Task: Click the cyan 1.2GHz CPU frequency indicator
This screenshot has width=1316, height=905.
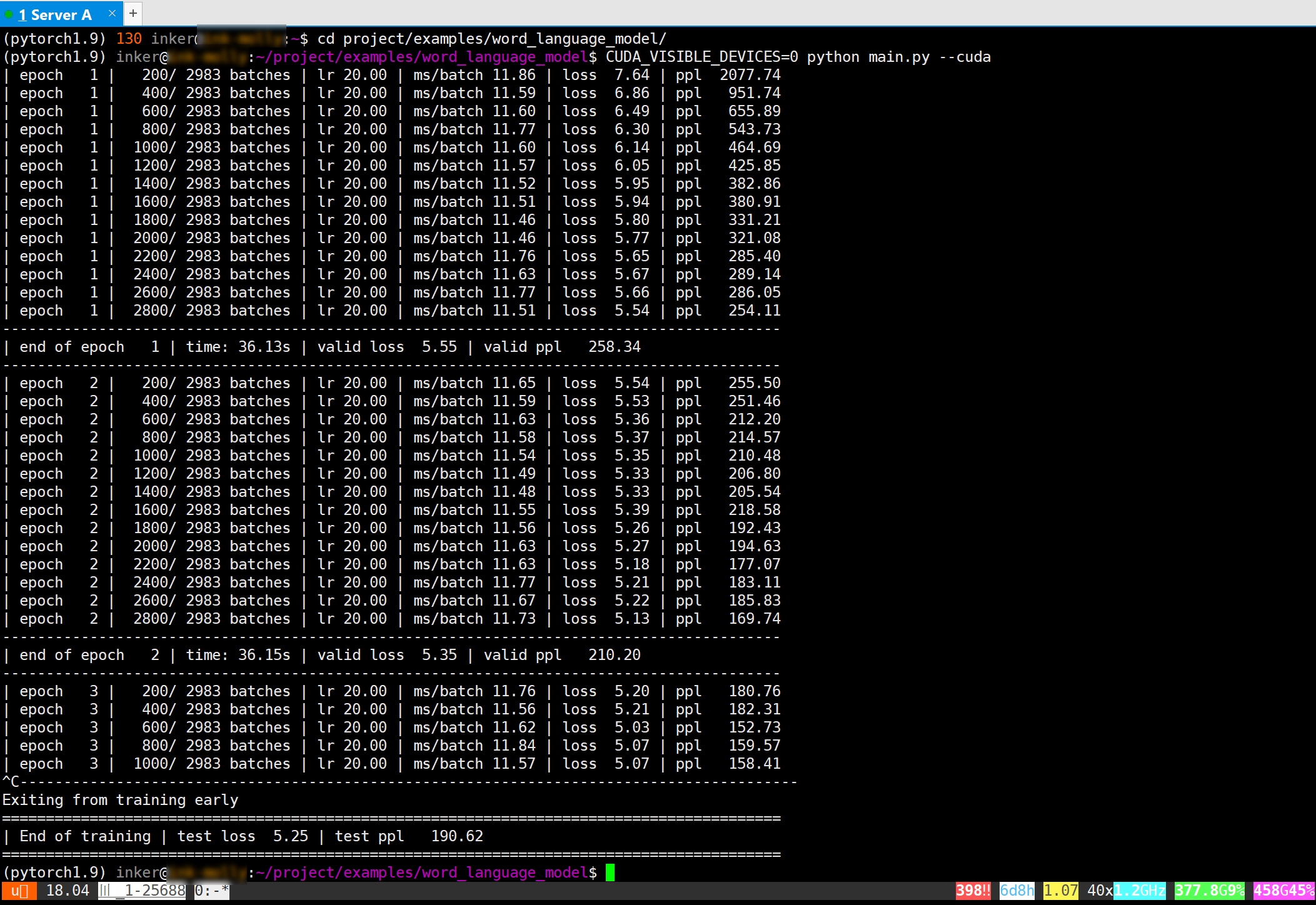Action: pos(1140,891)
